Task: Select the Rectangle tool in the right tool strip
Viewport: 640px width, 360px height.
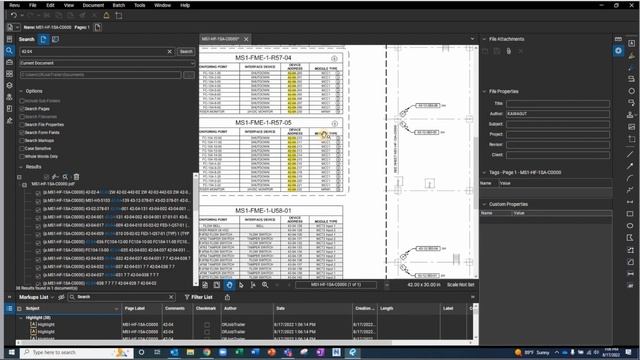Action: point(631,213)
